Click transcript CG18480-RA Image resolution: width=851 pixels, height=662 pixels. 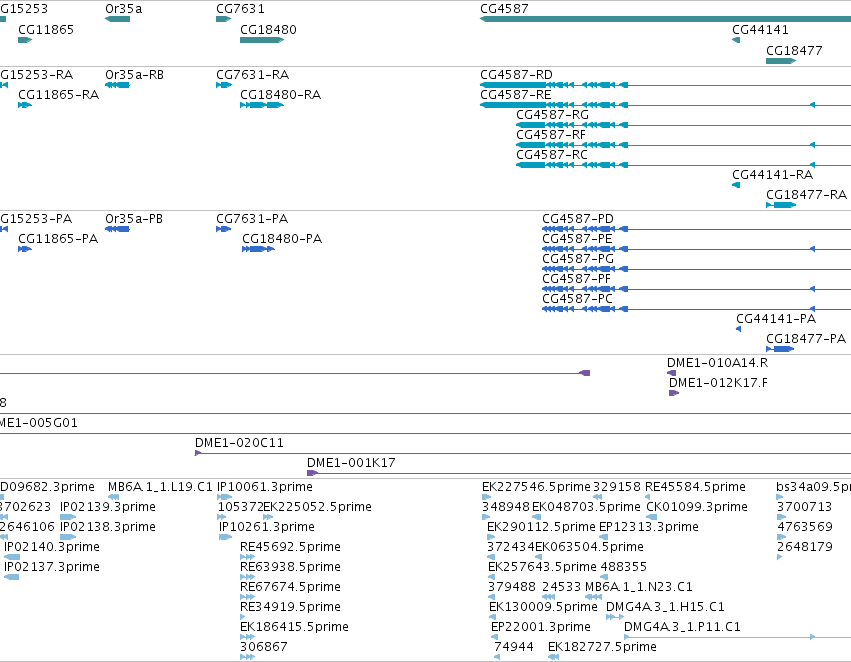click(x=262, y=105)
